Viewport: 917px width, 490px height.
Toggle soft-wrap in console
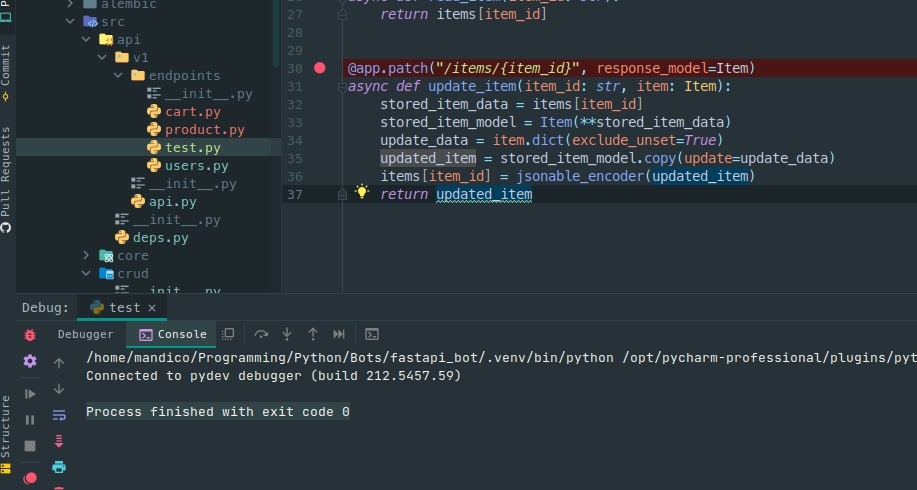(59, 415)
